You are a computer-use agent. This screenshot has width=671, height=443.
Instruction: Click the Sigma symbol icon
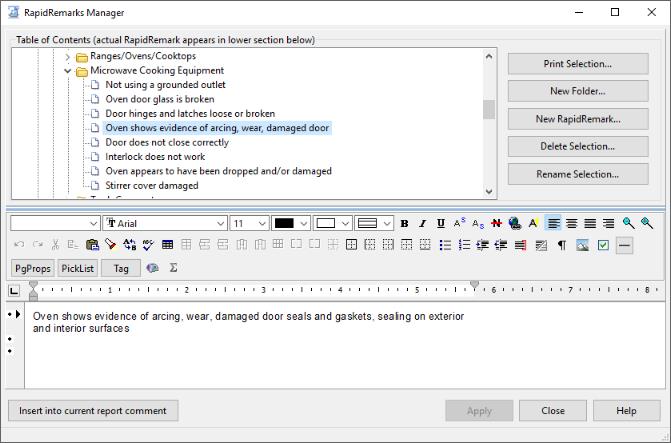173,268
